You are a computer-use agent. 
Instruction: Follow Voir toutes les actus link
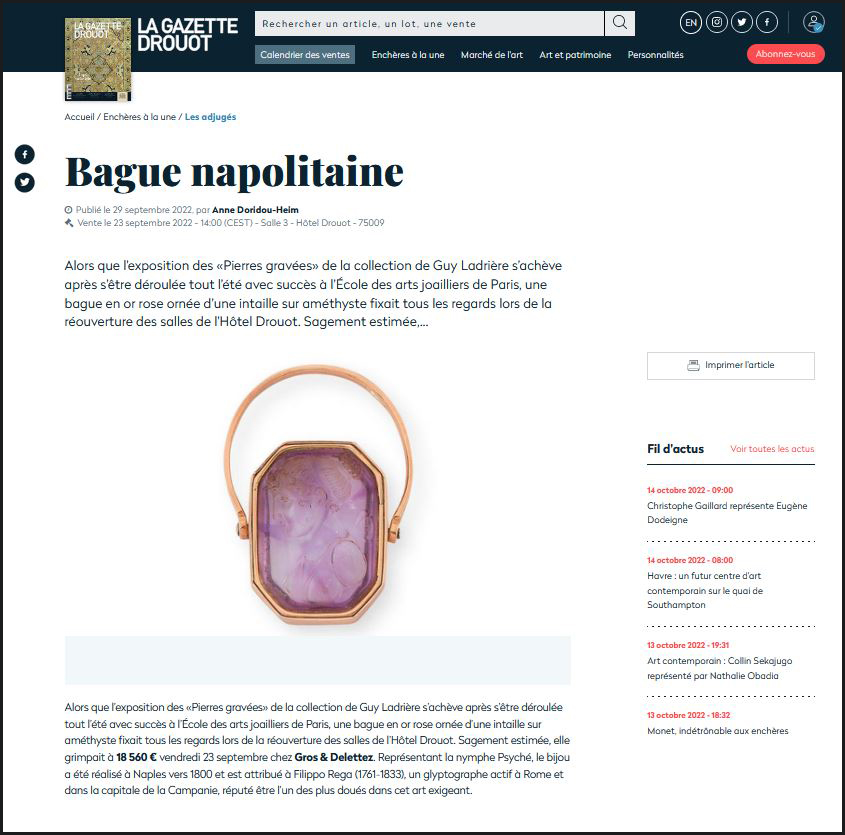(772, 448)
